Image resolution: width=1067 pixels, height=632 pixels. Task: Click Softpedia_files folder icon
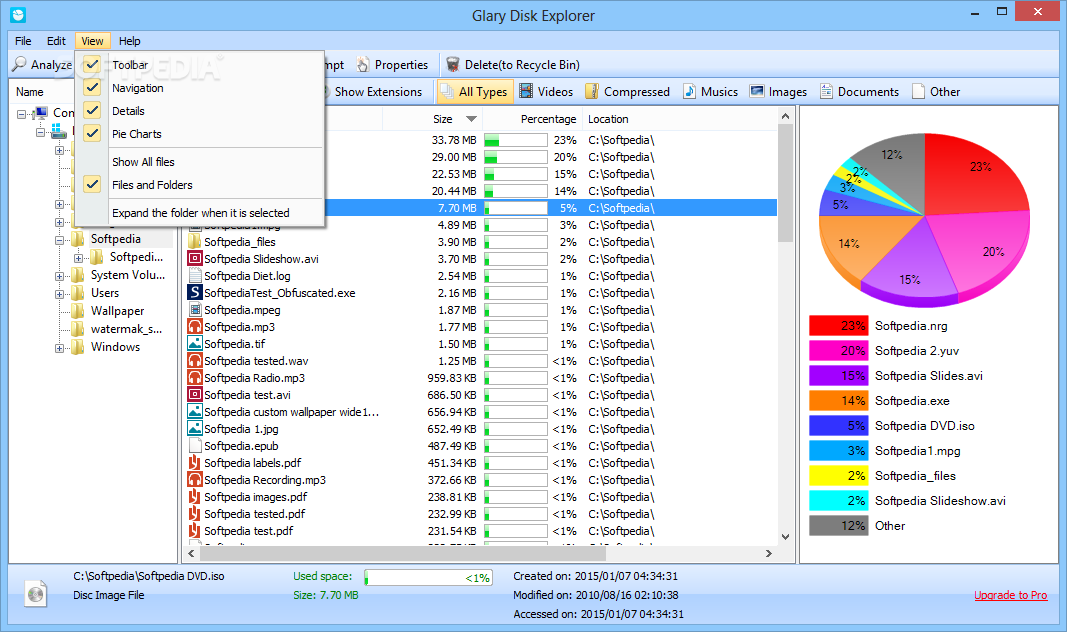point(195,242)
